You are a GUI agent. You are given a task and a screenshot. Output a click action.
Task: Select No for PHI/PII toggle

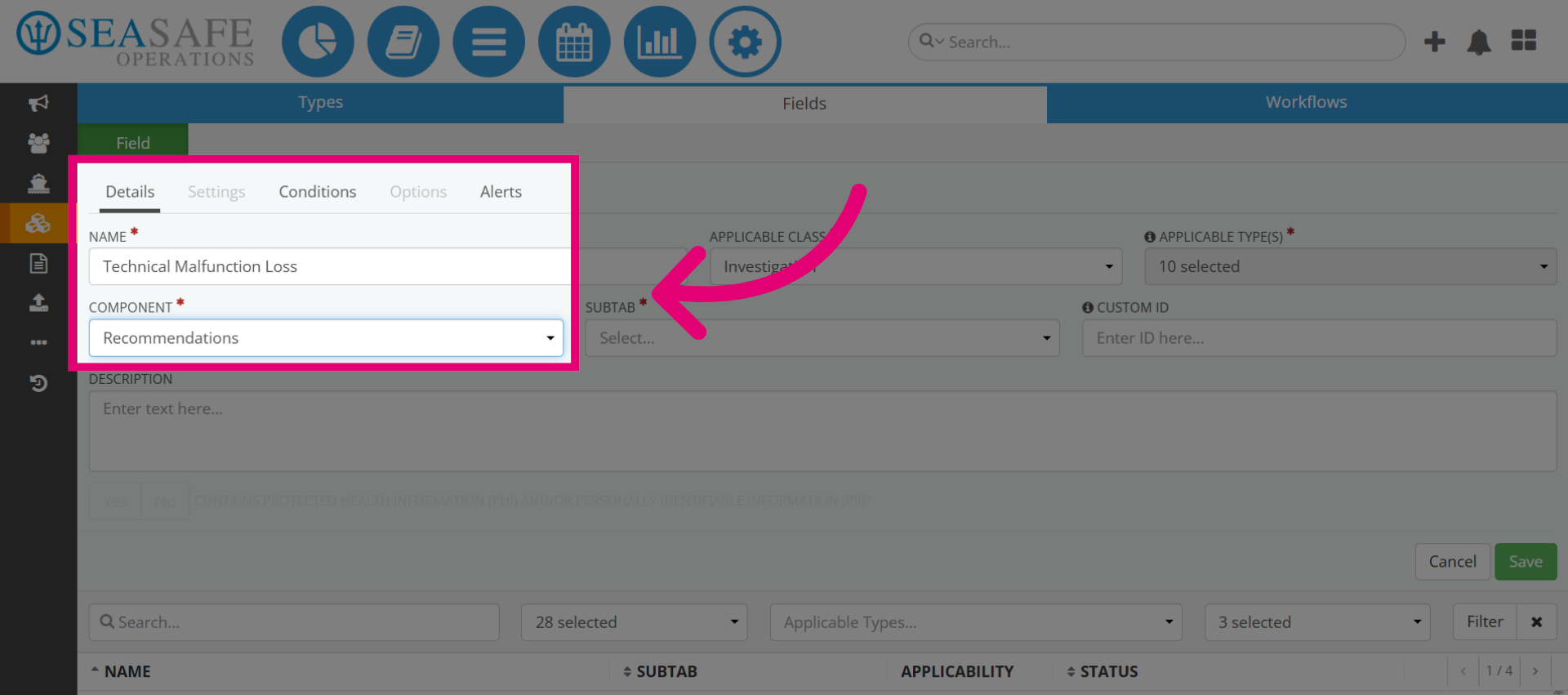point(165,501)
